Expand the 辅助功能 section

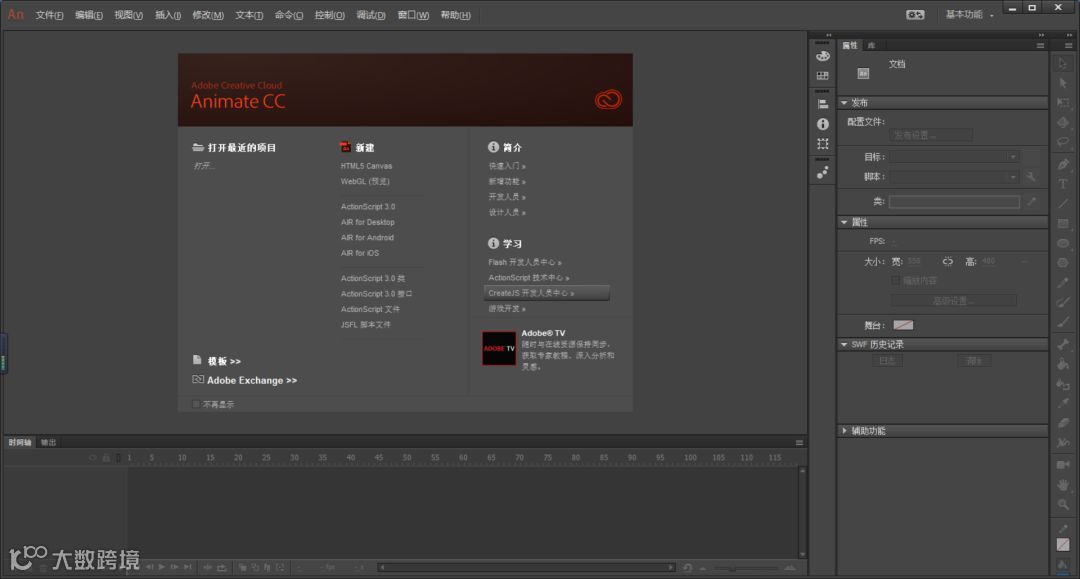coord(844,430)
